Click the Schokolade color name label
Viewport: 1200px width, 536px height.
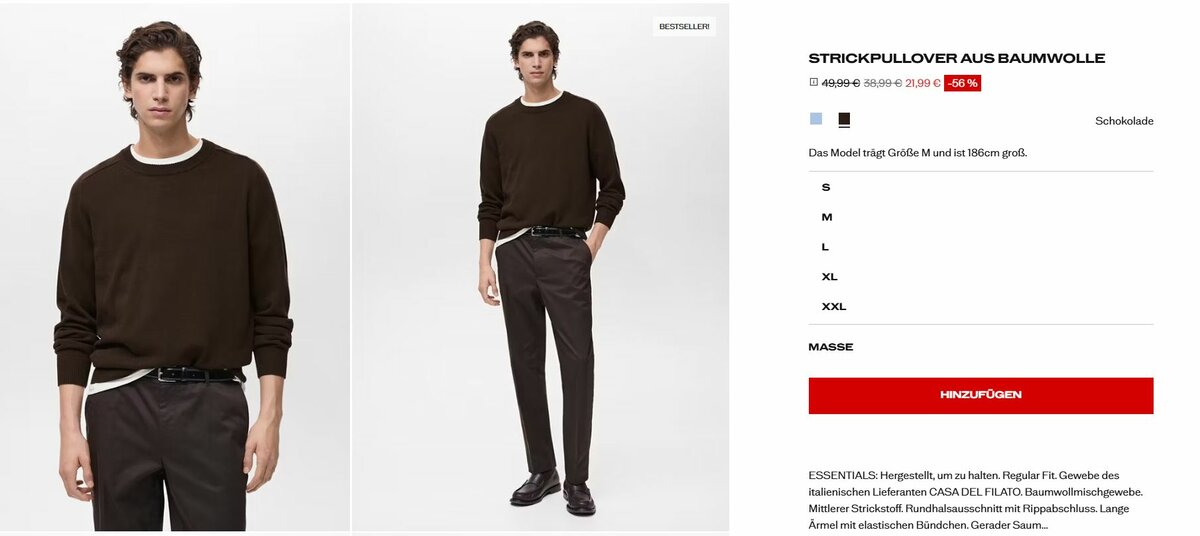coord(1124,121)
